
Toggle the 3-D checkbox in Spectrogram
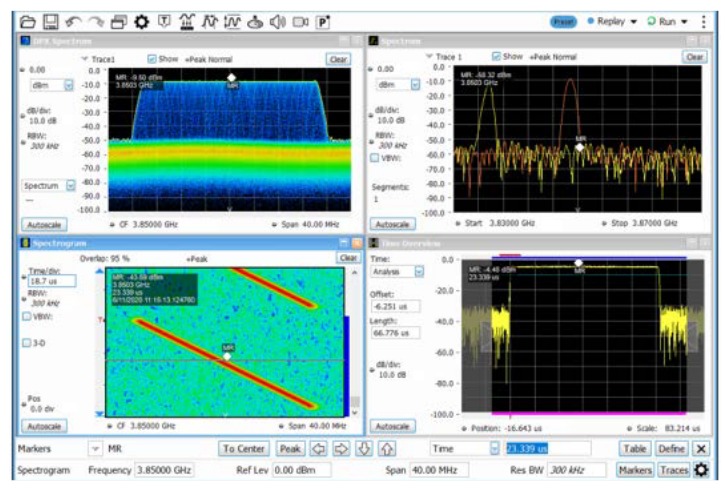tap(28, 342)
